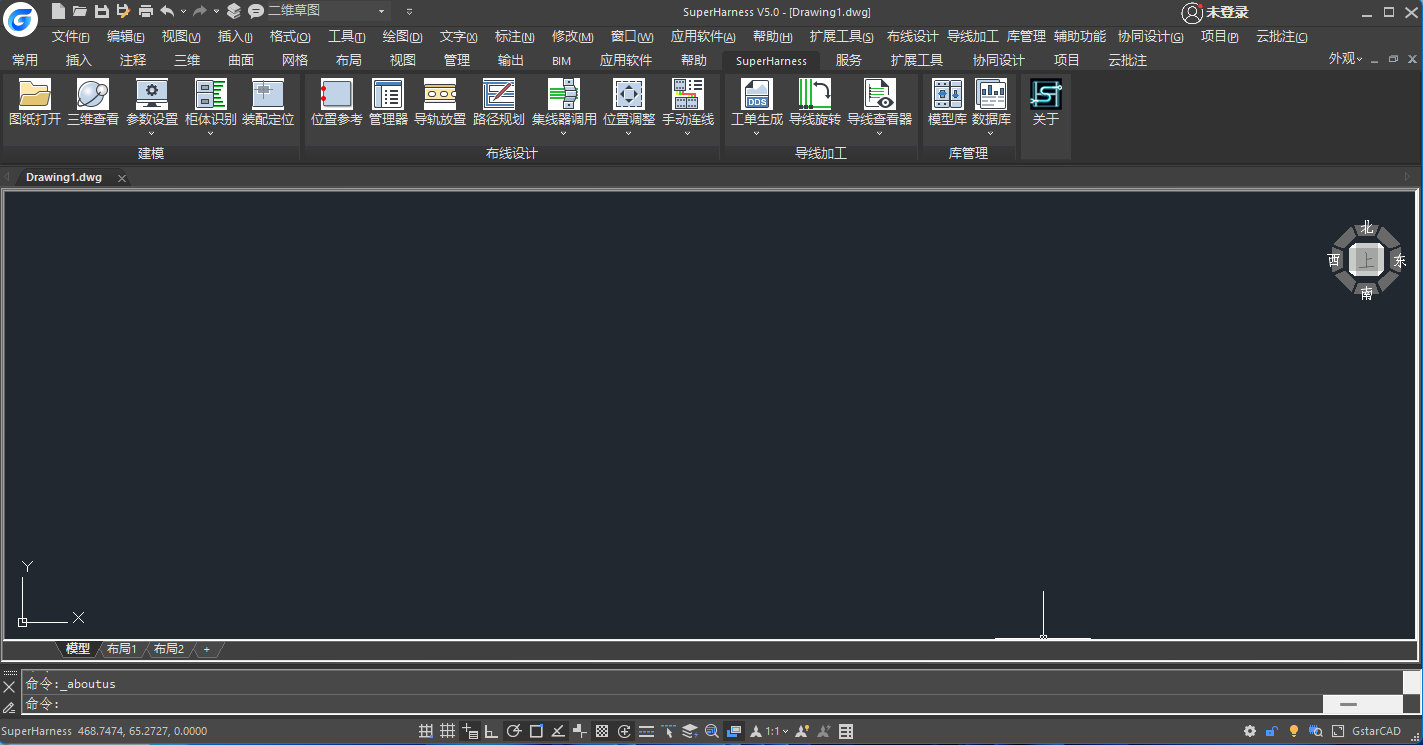Image resolution: width=1423 pixels, height=745 pixels.
Task: Activate 手动连线 manual wiring
Action: click(688, 102)
